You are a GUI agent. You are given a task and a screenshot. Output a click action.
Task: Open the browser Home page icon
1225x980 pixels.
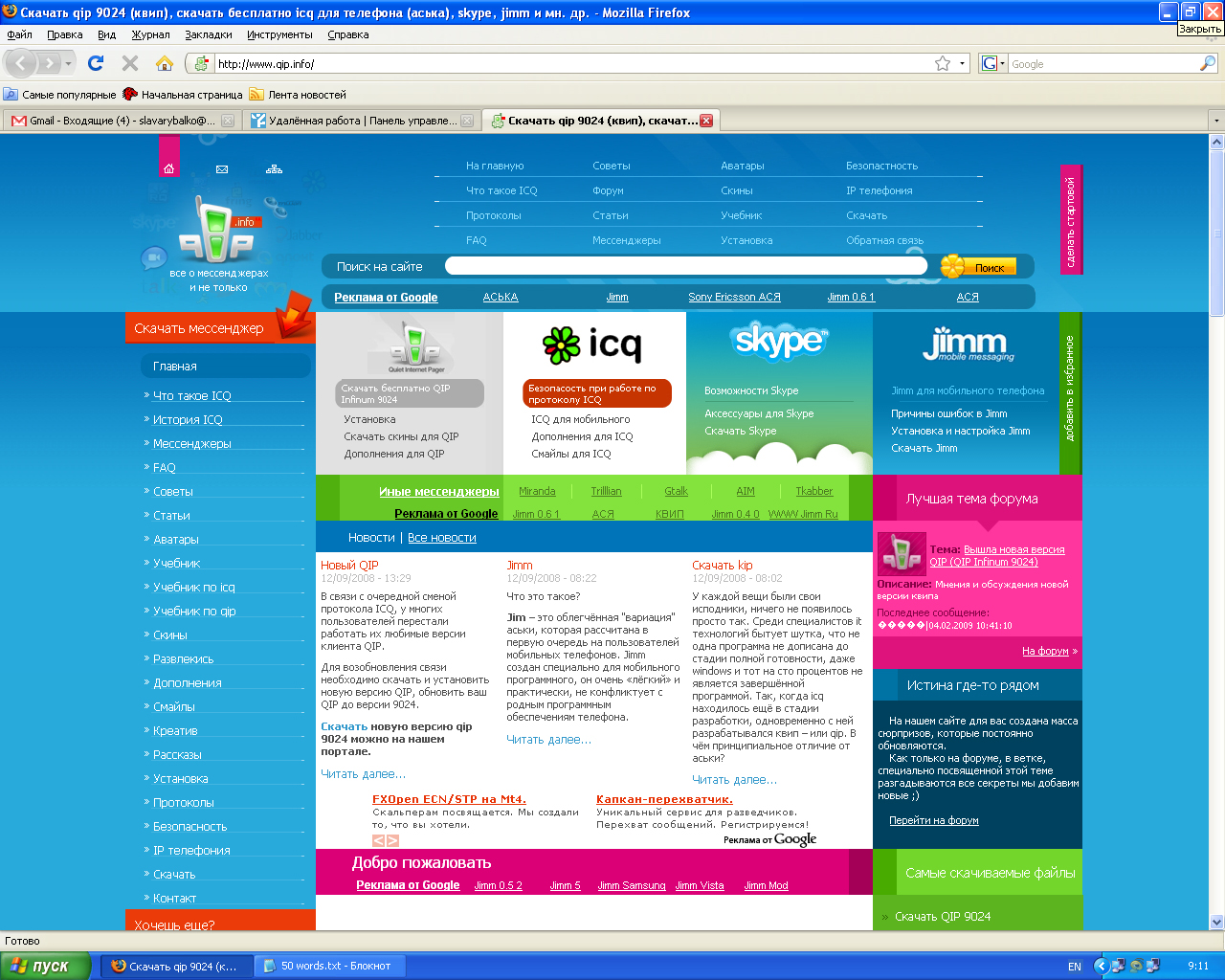point(165,63)
